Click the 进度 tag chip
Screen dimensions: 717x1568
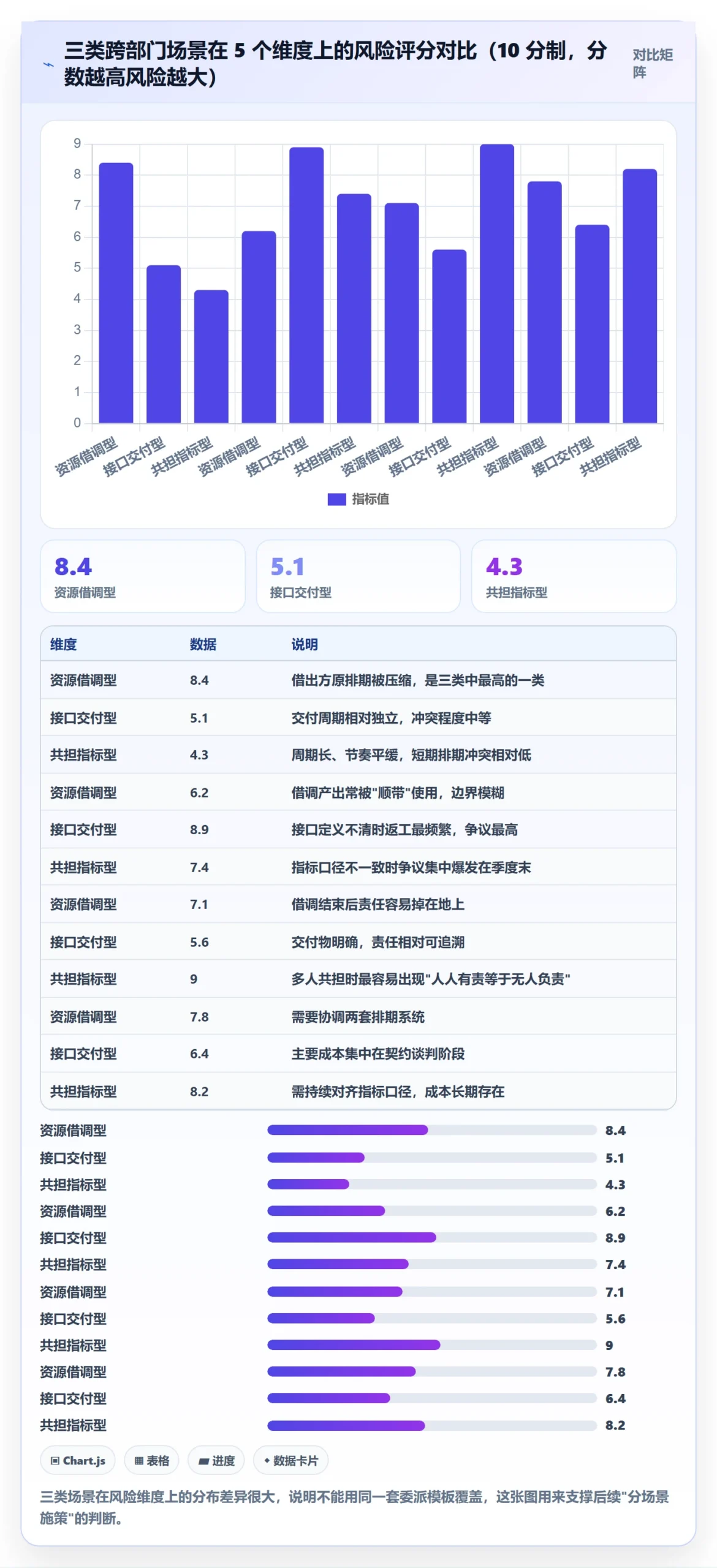(x=216, y=1461)
